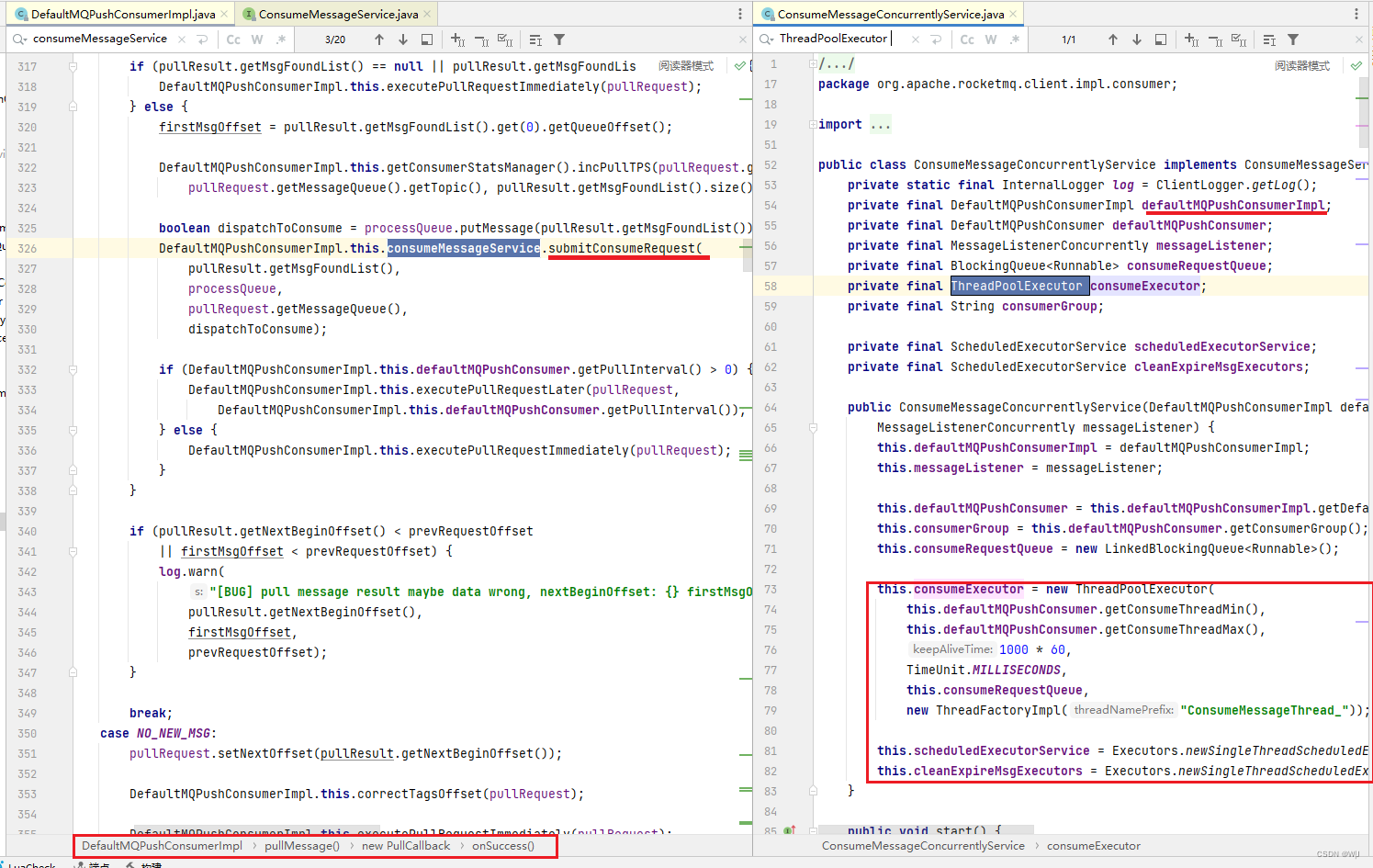1373x868 pixels.
Task: Open right editor tab options menu
Action: (x=1356, y=14)
